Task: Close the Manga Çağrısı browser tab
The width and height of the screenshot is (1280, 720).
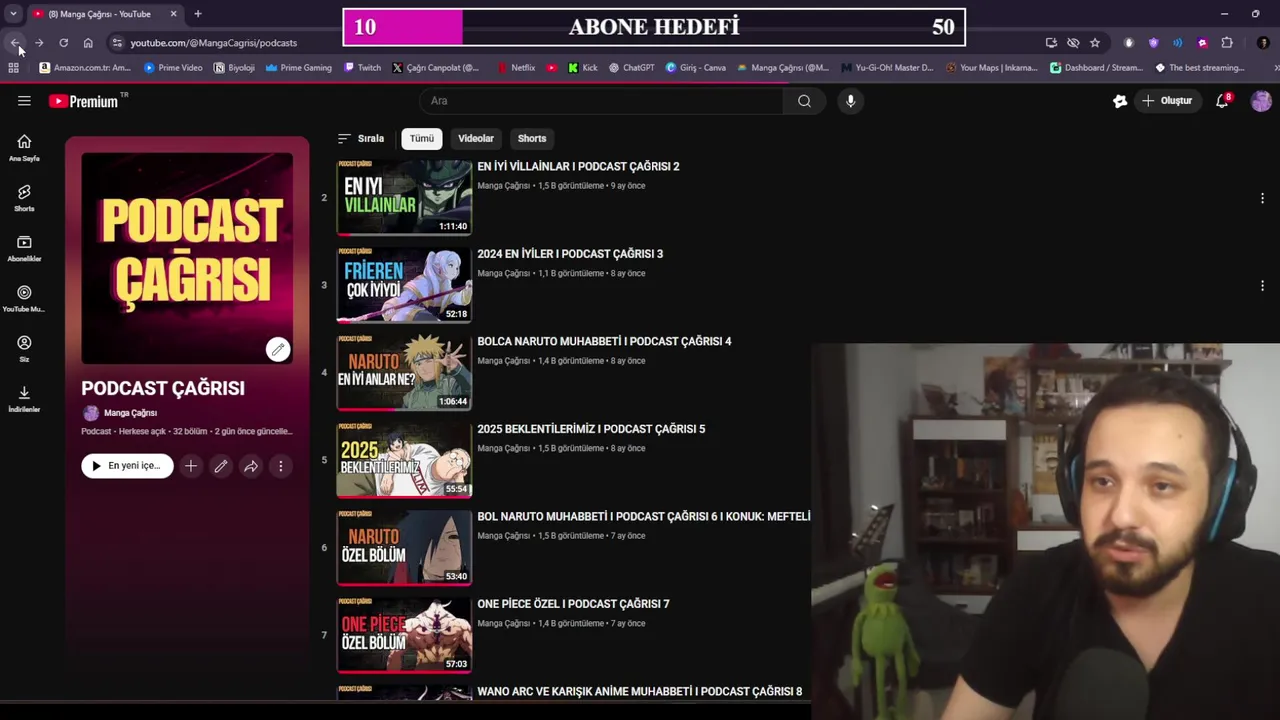Action: pos(173,14)
